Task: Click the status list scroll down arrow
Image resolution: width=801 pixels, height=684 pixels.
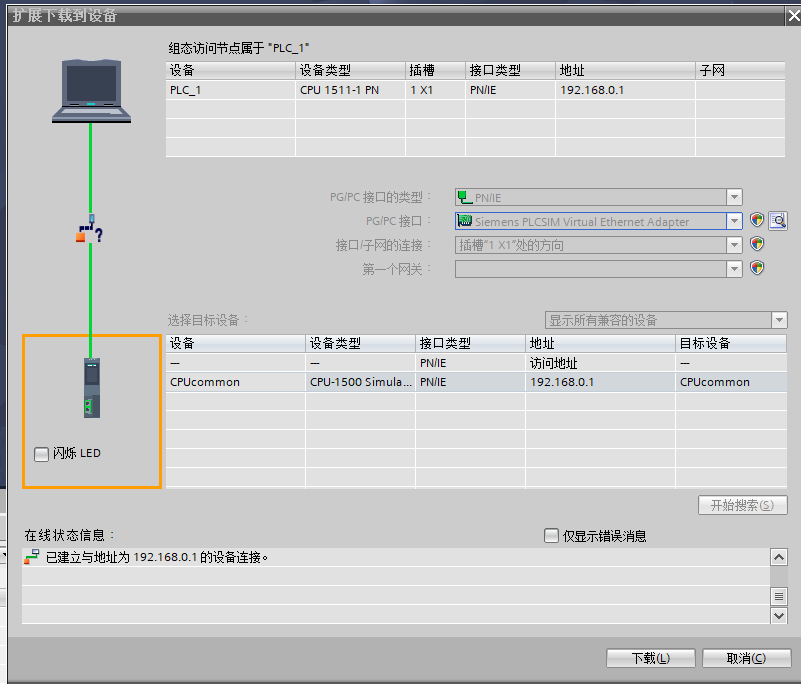Action: pos(779,616)
